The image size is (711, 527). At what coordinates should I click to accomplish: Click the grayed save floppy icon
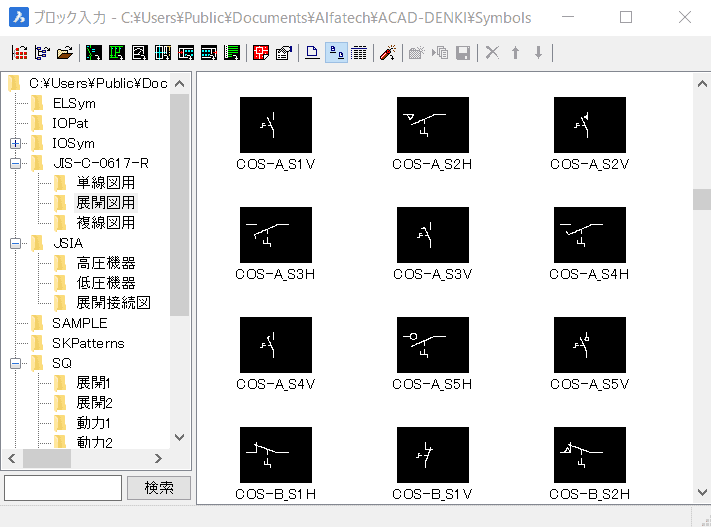pyautogui.click(x=463, y=53)
